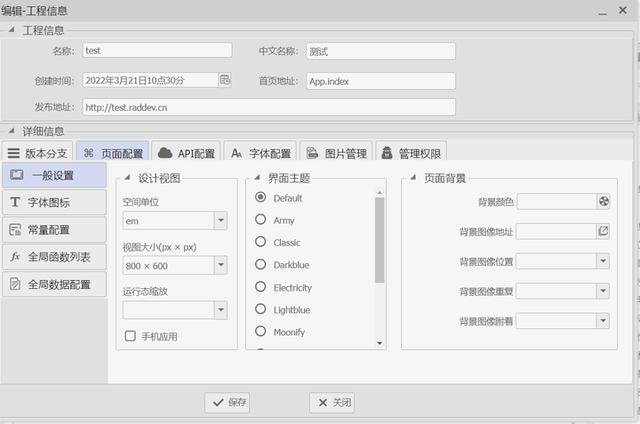Image resolution: width=640 pixels, height=424 pixels.
Task: Open the 全局数据配置 sidebar item
Action: [54, 284]
